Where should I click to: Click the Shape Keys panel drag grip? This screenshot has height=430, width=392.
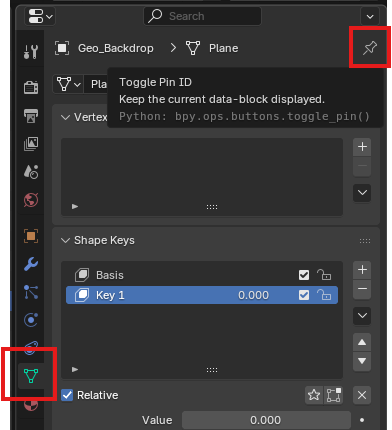pos(365,241)
